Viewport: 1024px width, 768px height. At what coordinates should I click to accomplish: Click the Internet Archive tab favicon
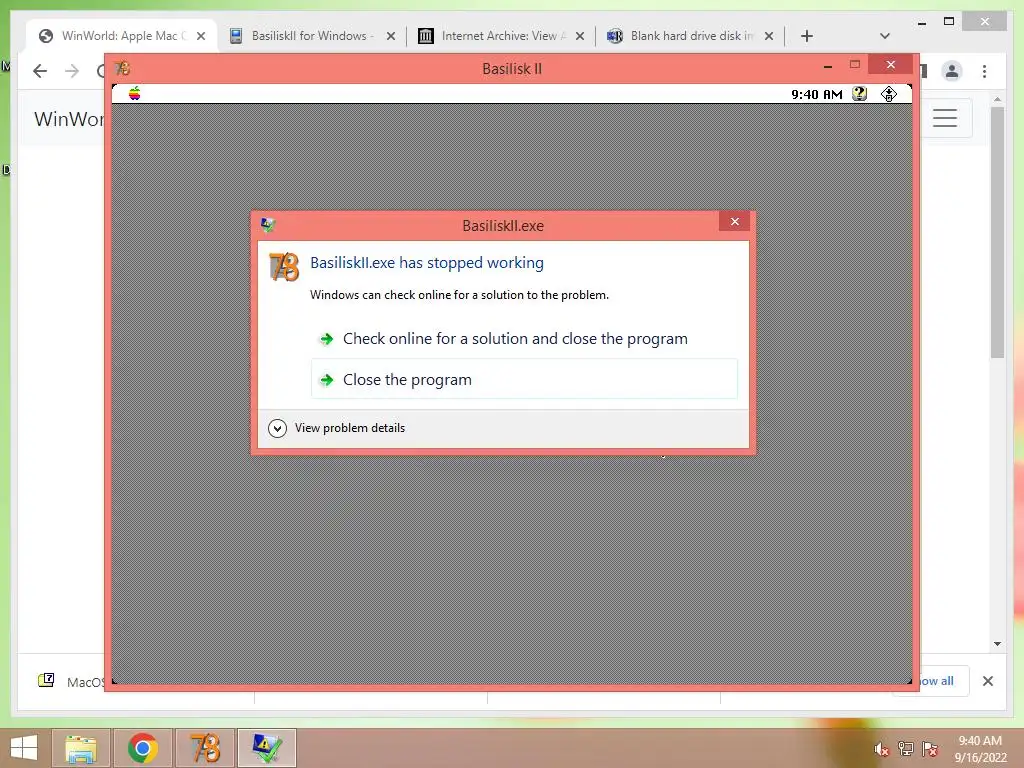pos(426,36)
